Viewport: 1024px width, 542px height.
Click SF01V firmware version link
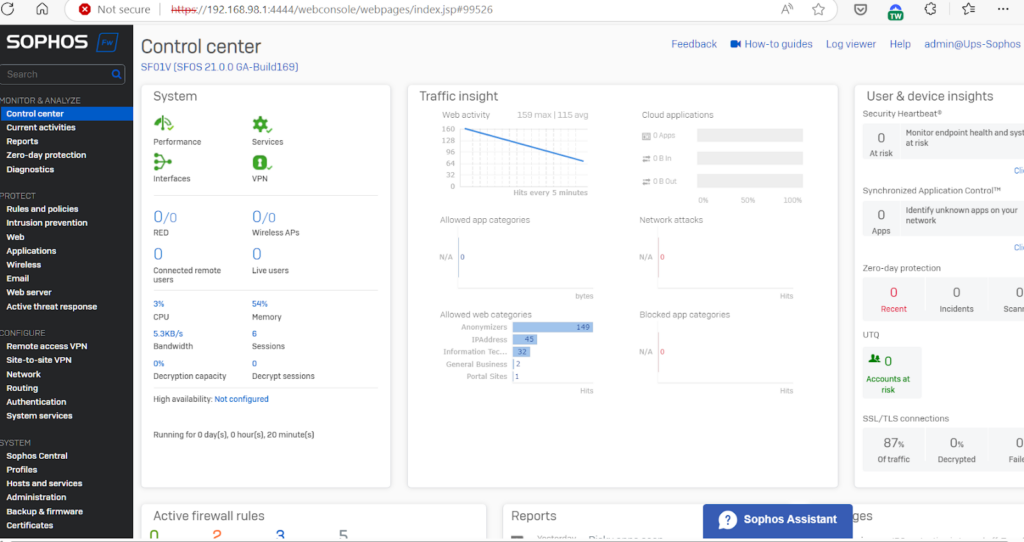click(219, 67)
